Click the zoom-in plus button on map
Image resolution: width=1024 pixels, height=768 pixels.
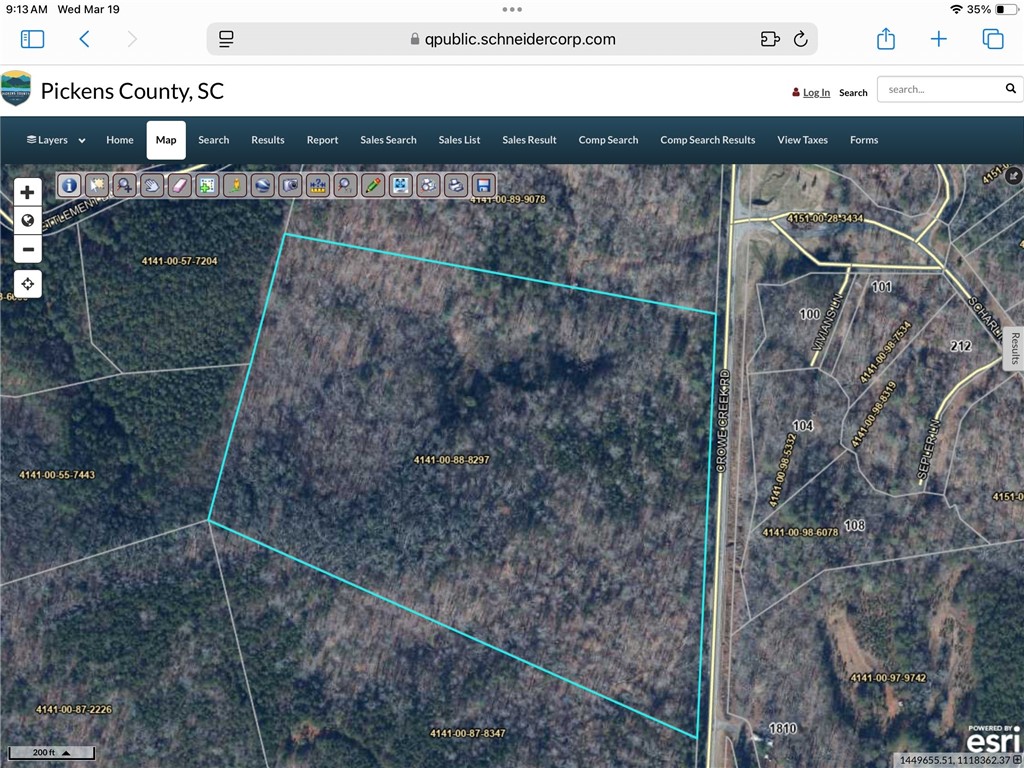click(x=27, y=191)
